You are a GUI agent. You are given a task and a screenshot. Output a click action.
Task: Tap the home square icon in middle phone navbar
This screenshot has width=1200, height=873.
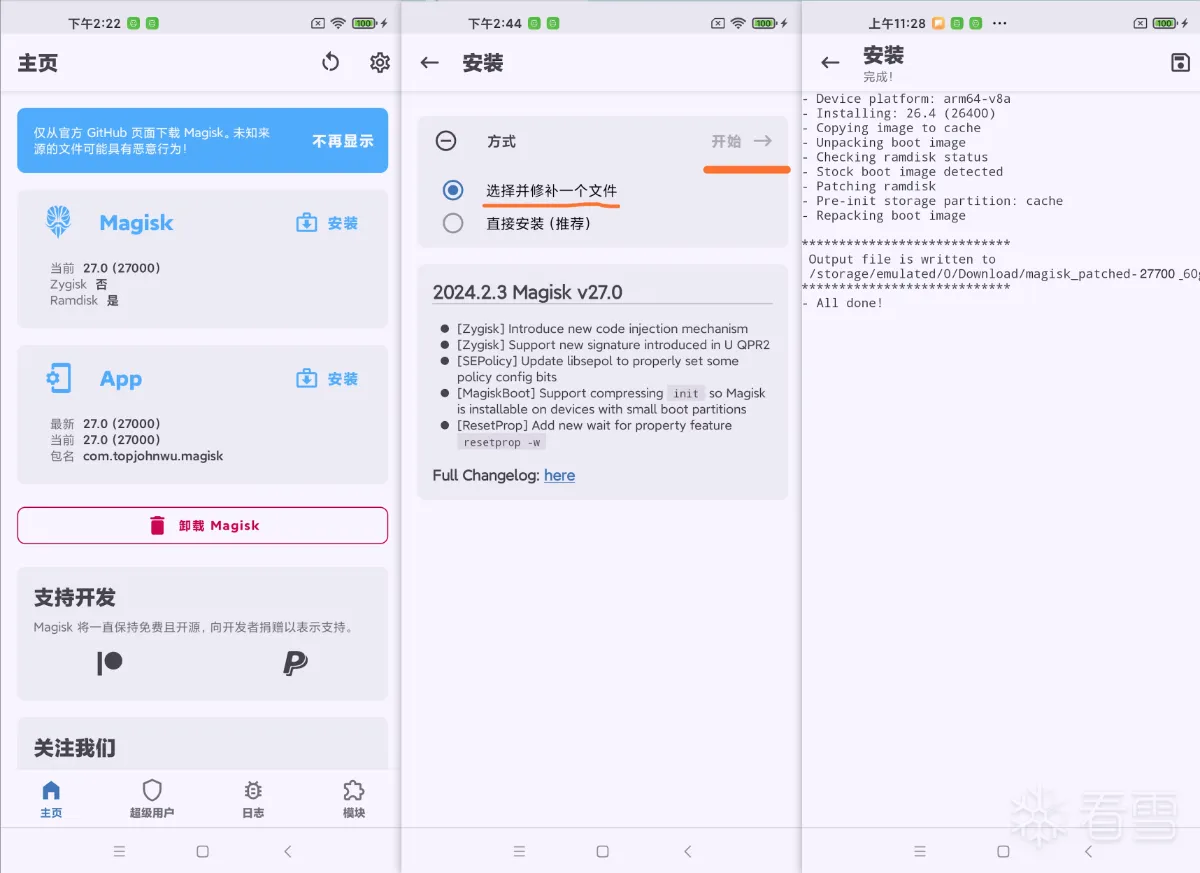603,851
